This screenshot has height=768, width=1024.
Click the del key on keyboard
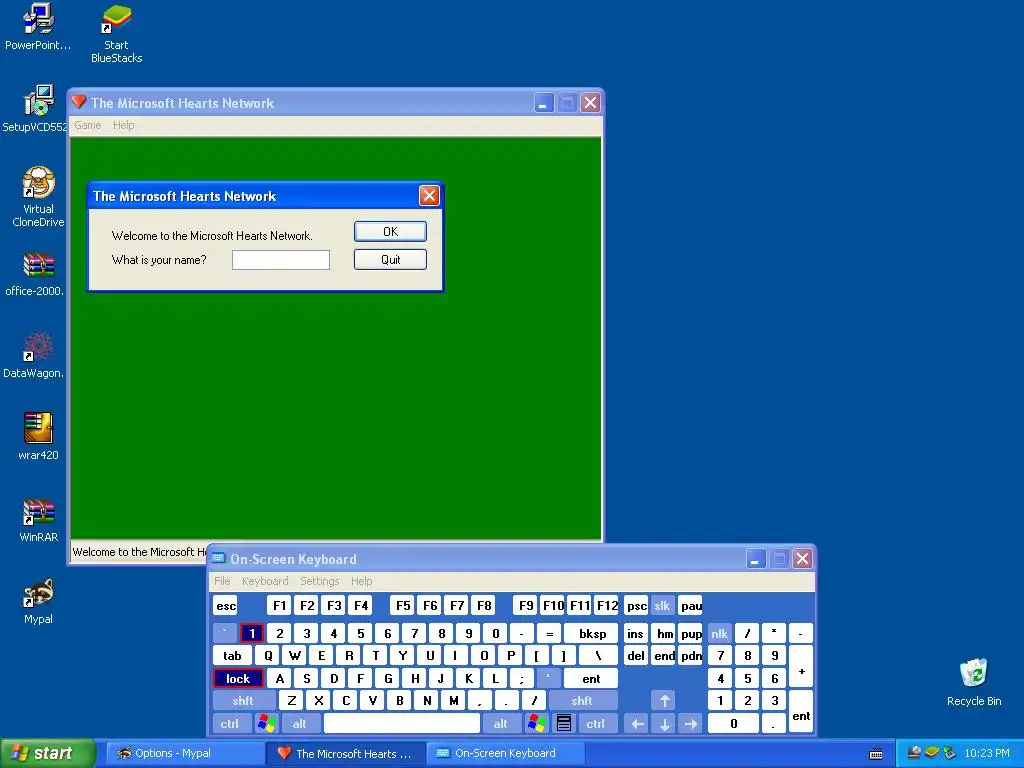click(636, 656)
